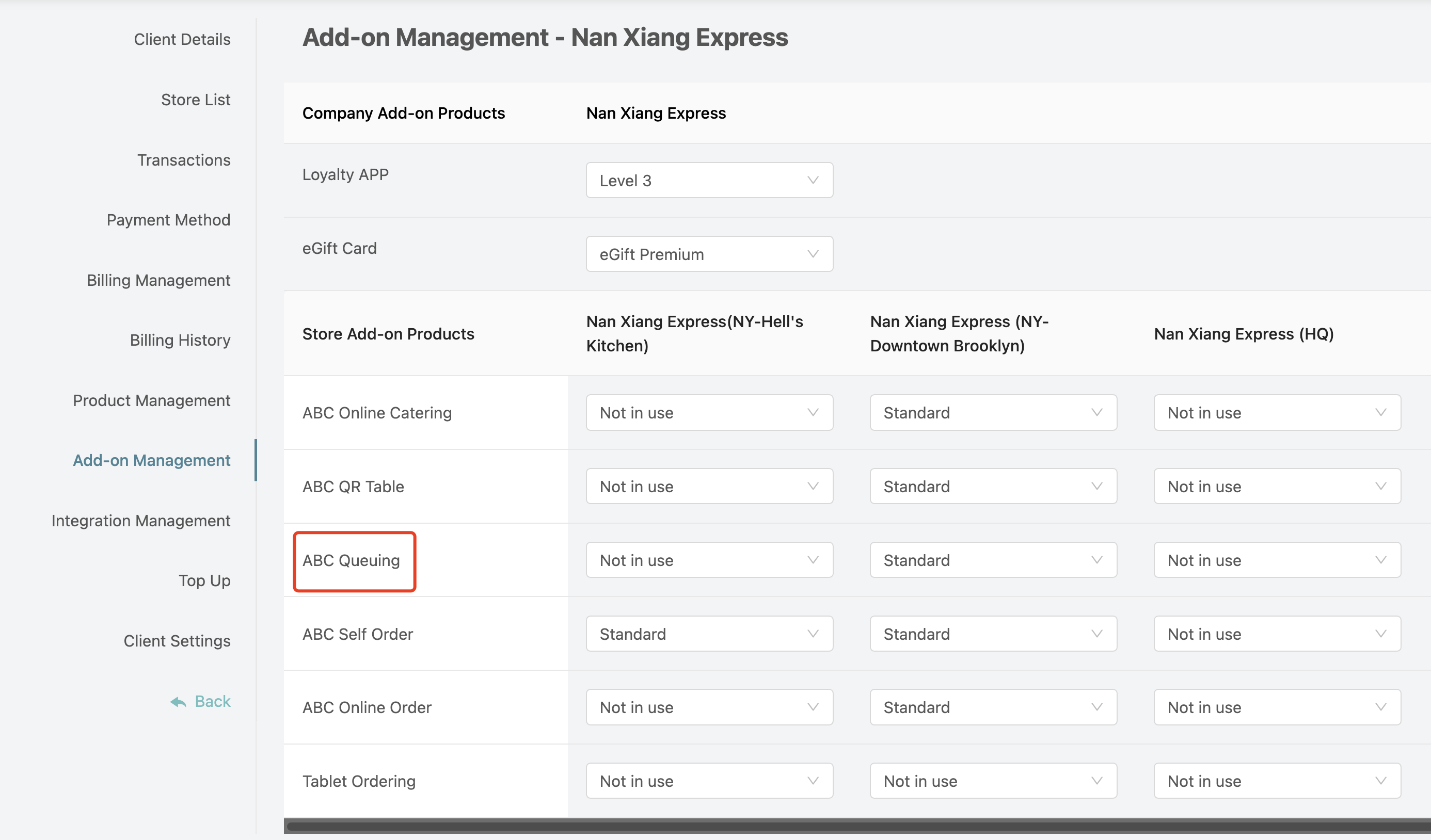Open ABC QR Table dropdown for HQ

click(x=1277, y=486)
